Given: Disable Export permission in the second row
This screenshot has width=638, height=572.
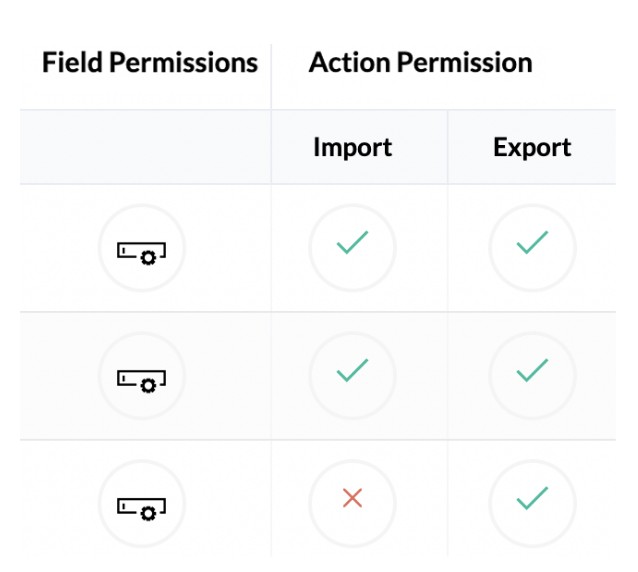Looking at the screenshot, I should [x=532, y=373].
